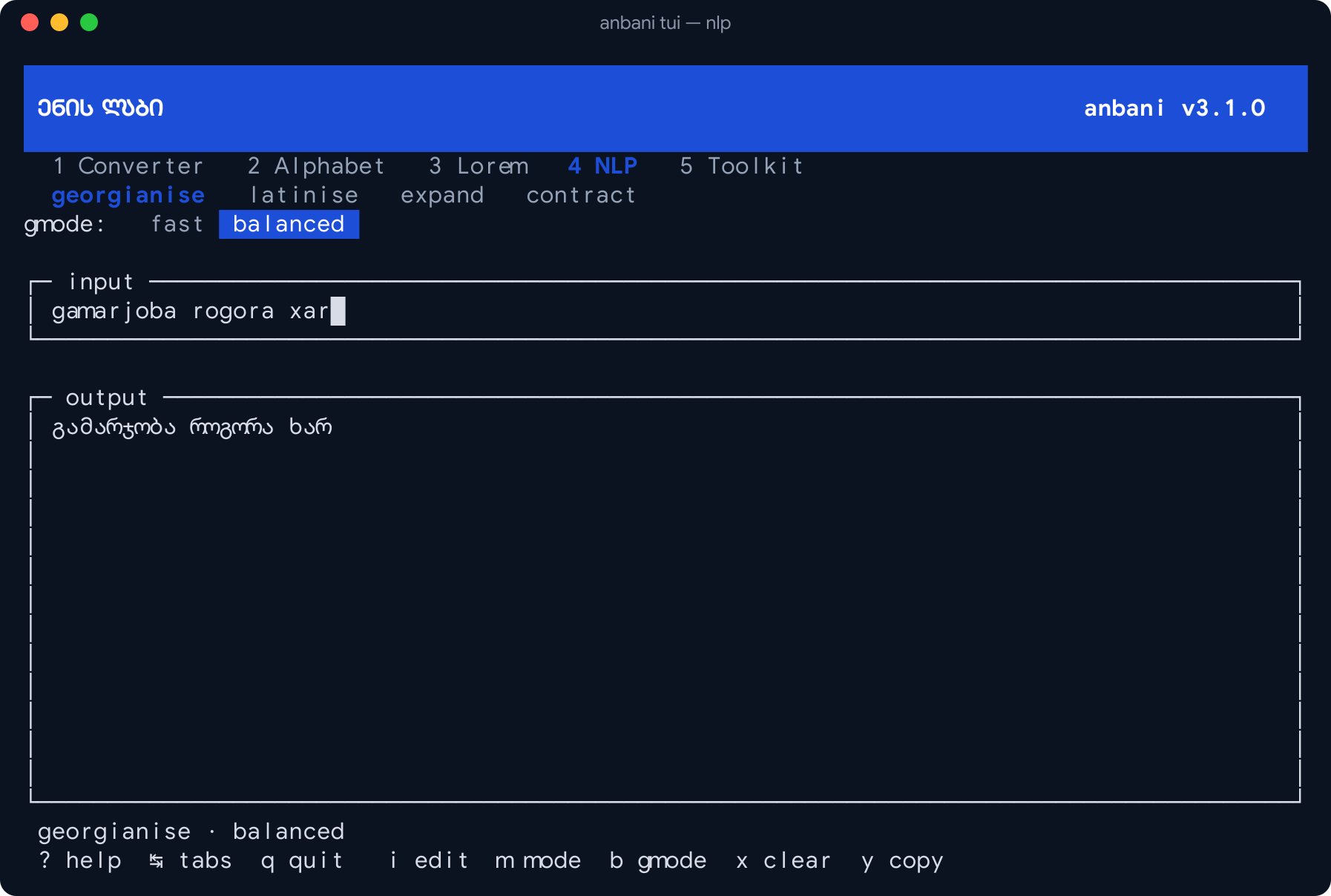Viewport: 1331px width, 896px height.
Task: Click the q quit shortcut
Action: [x=302, y=860]
